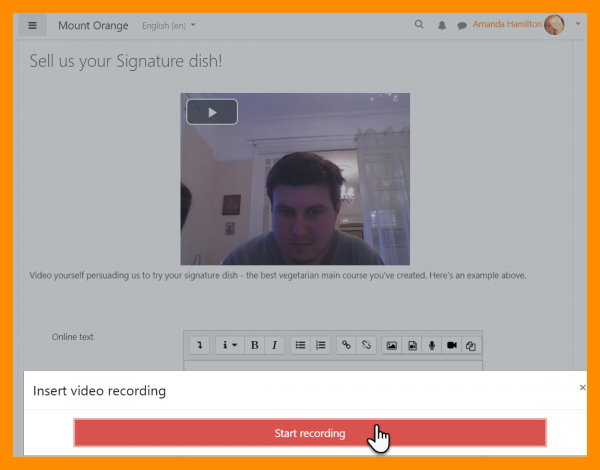Open Amanda Hamilton's profile link
Image resolution: width=600 pixels, height=470 pixels.
pyautogui.click(x=508, y=25)
